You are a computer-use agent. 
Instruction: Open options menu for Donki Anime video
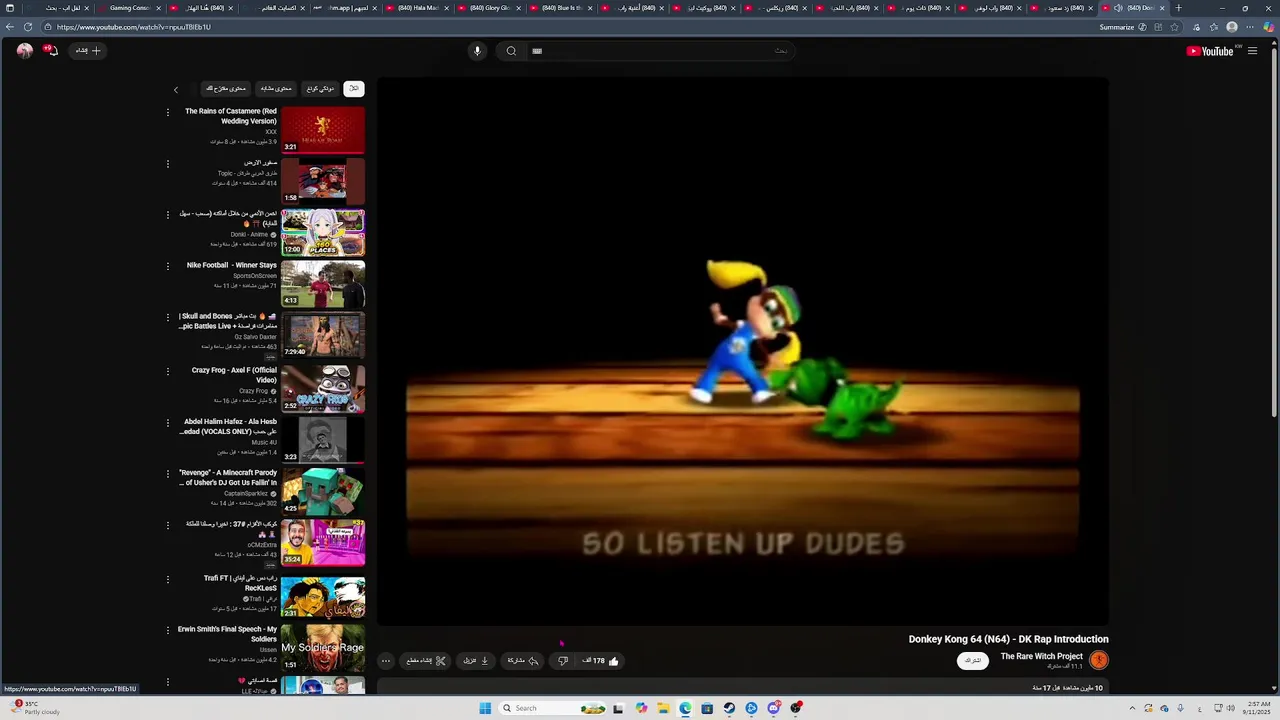point(168,214)
